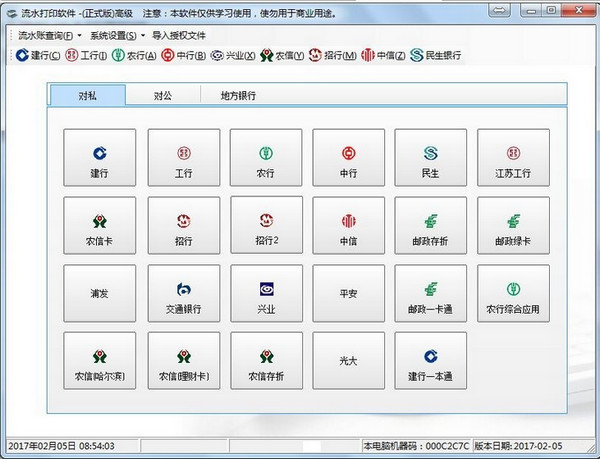Screen dimensions: 600x459
Task: Expand the arrow next to 系统设置
Action: [143, 36]
